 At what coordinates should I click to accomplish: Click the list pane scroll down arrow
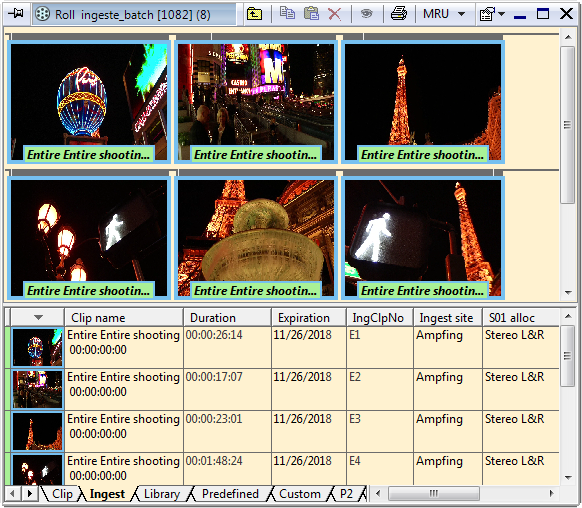click(x=568, y=477)
